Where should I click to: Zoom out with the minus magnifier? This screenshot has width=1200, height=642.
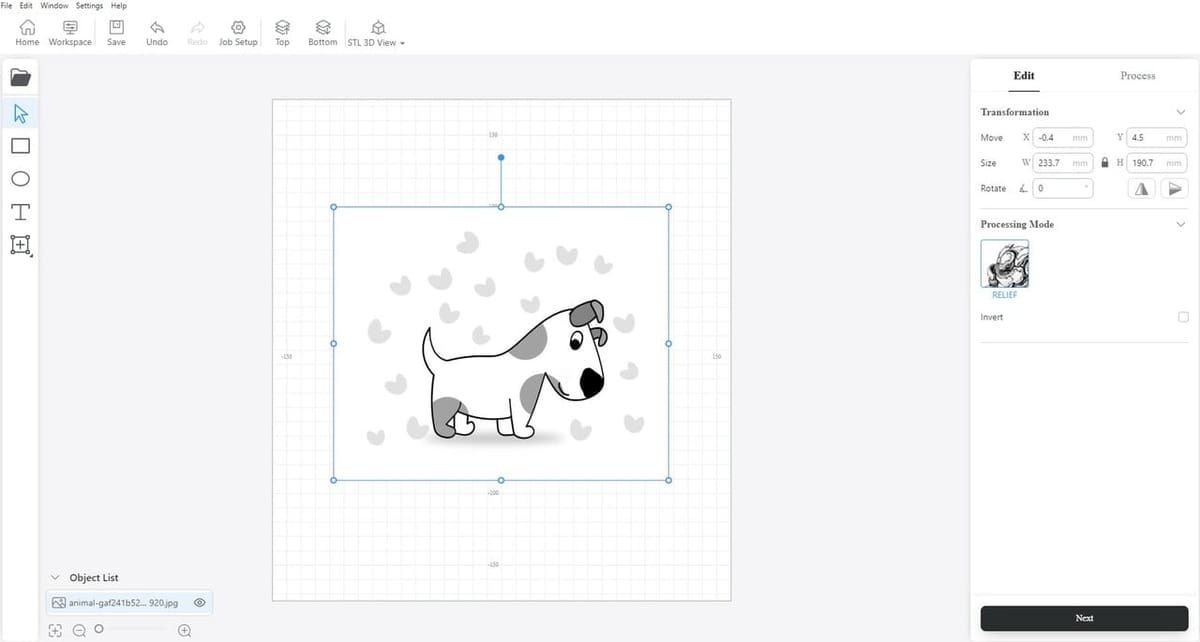(79, 630)
